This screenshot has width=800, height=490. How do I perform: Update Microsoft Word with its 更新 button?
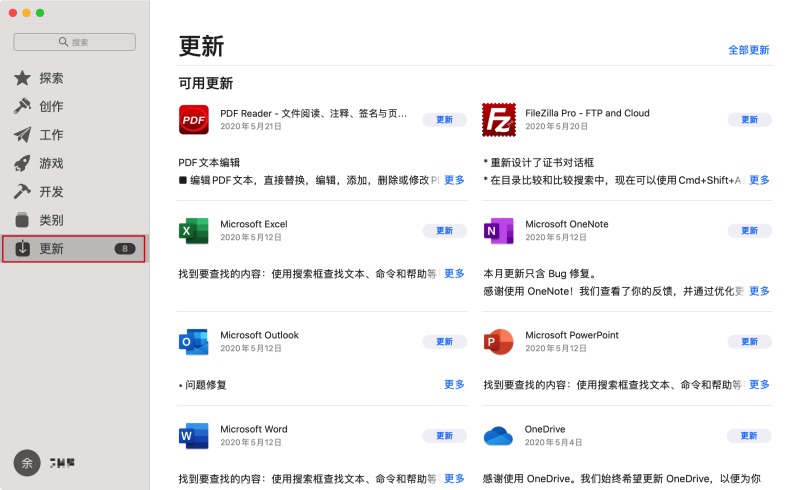(x=444, y=435)
